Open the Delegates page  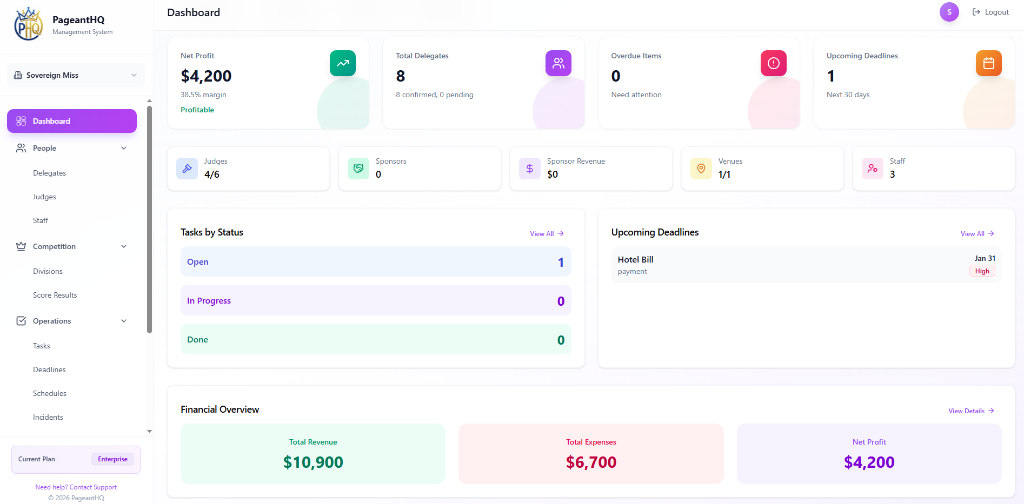point(50,173)
